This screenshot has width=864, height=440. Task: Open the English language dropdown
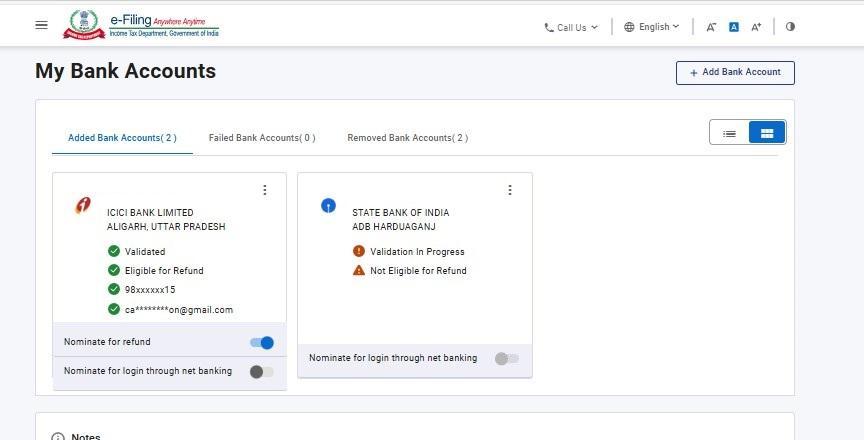651,27
